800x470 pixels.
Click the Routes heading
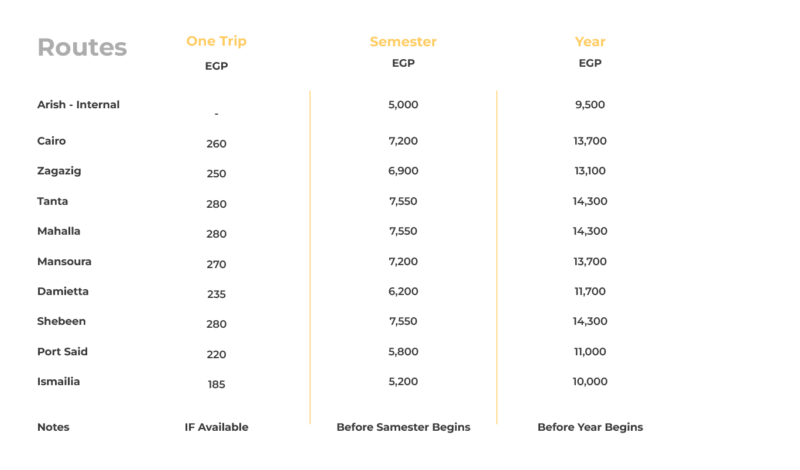pyautogui.click(x=82, y=47)
